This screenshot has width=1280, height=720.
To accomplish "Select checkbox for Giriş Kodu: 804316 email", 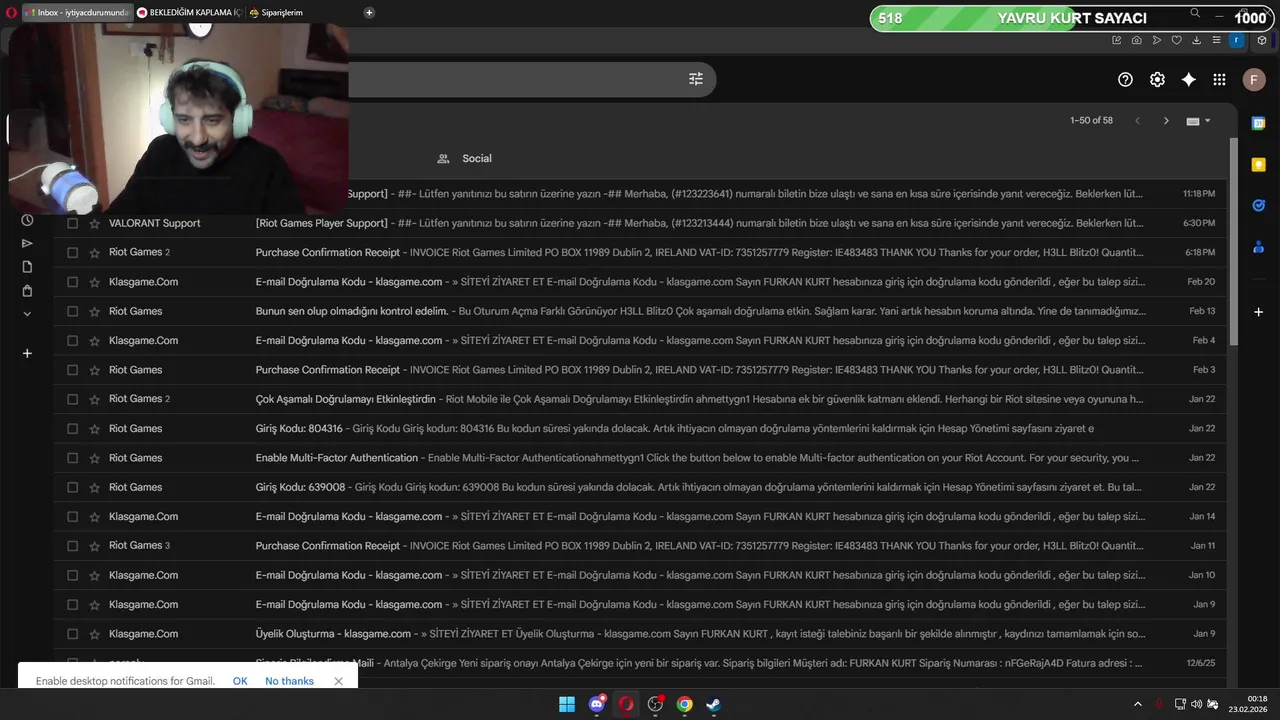I will tap(72, 428).
